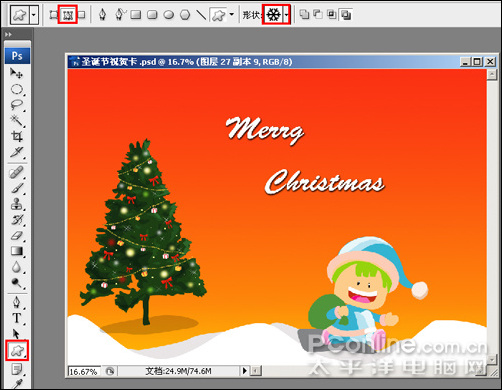The height and width of the screenshot is (390, 502).
Task: Select Intersect path areas mode
Action: click(x=332, y=14)
